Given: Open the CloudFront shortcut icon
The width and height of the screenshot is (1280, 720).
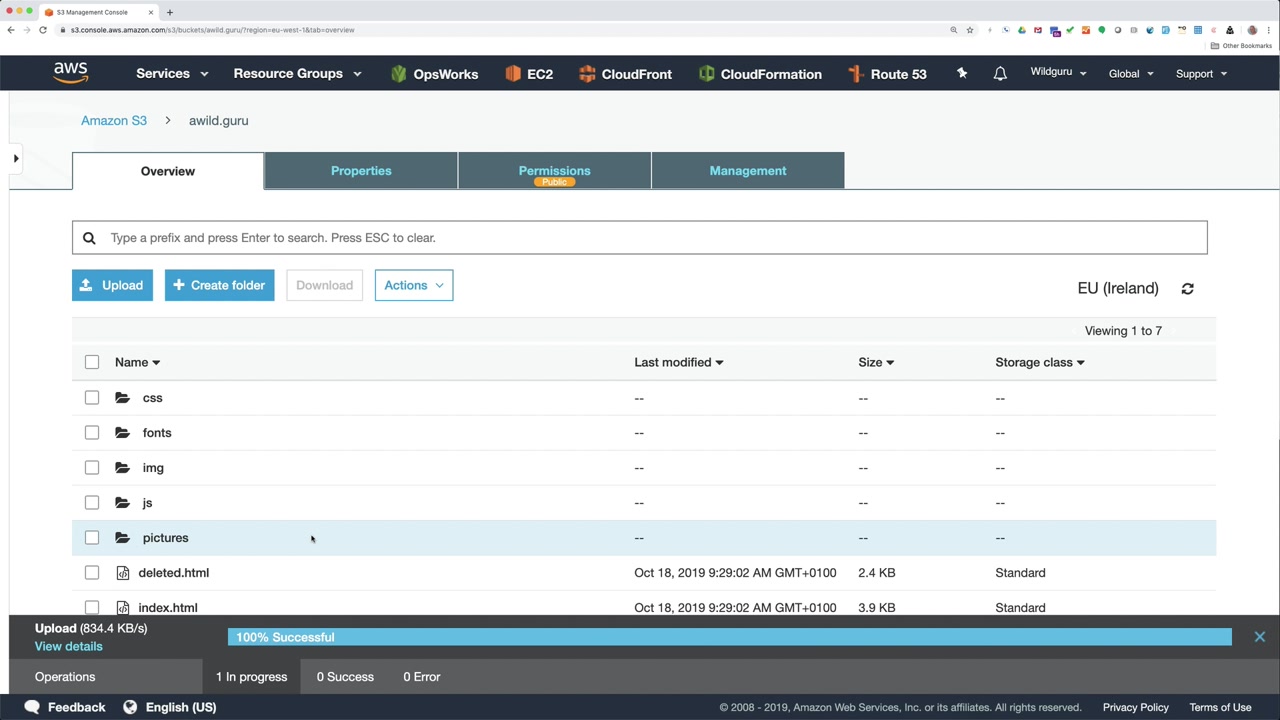Looking at the screenshot, I should point(587,74).
